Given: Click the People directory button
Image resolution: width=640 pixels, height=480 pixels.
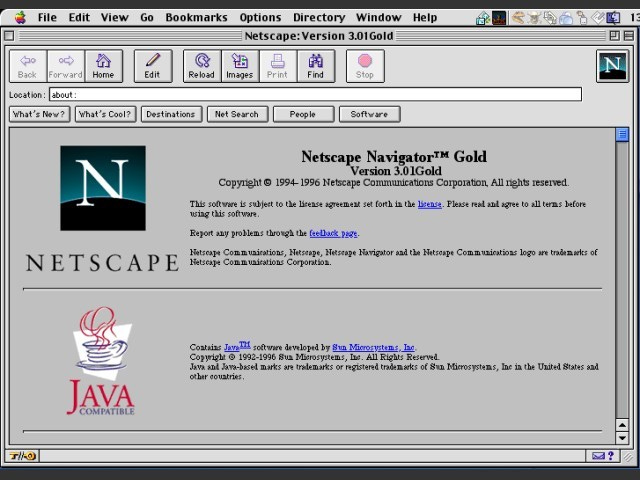Looking at the screenshot, I should point(303,114).
